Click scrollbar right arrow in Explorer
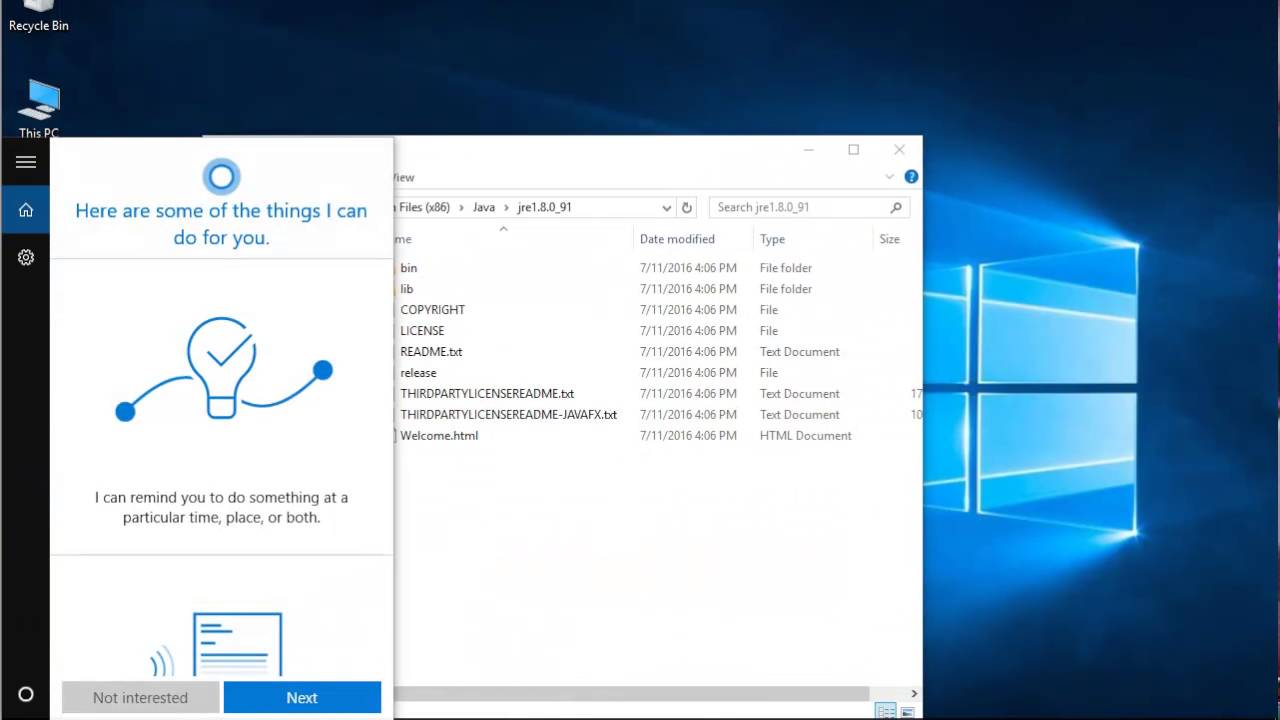 (x=914, y=693)
